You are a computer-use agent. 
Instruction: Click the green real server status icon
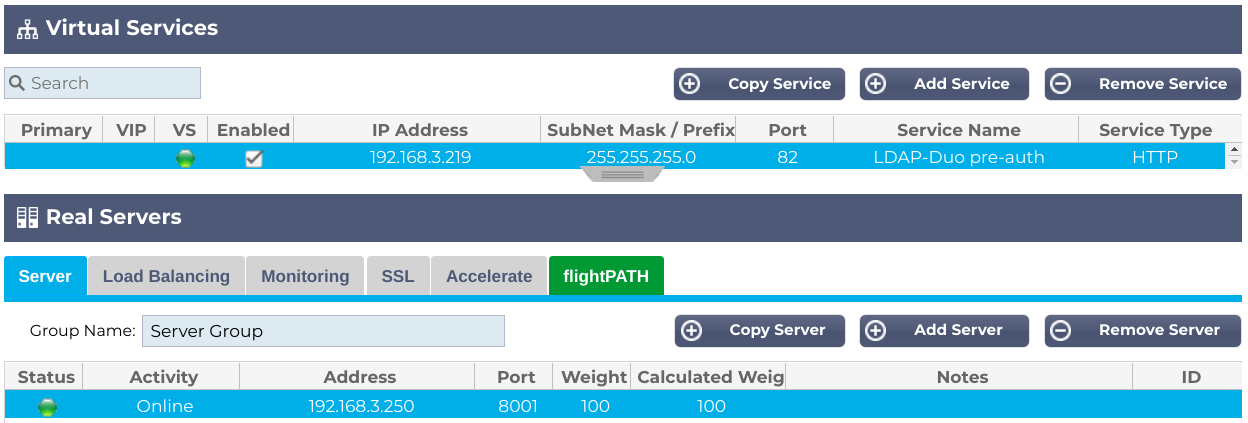pos(47,407)
